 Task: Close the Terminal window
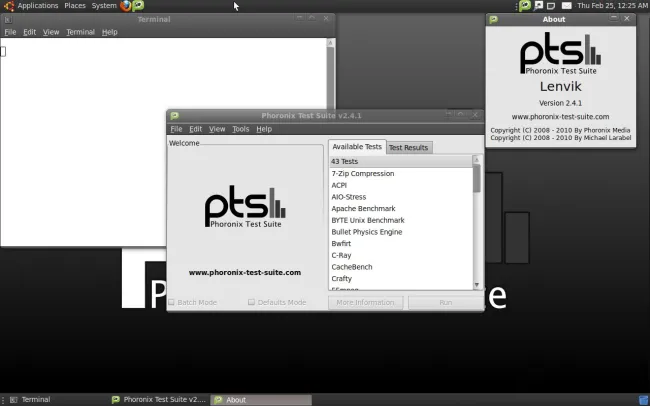326,18
